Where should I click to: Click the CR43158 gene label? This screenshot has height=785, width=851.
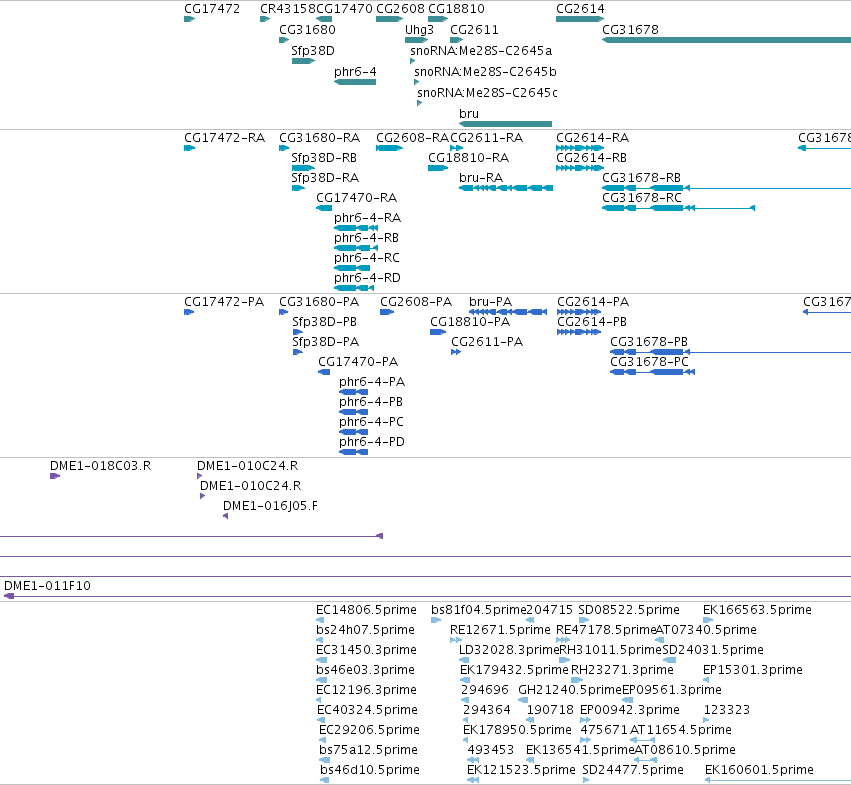click(288, 9)
